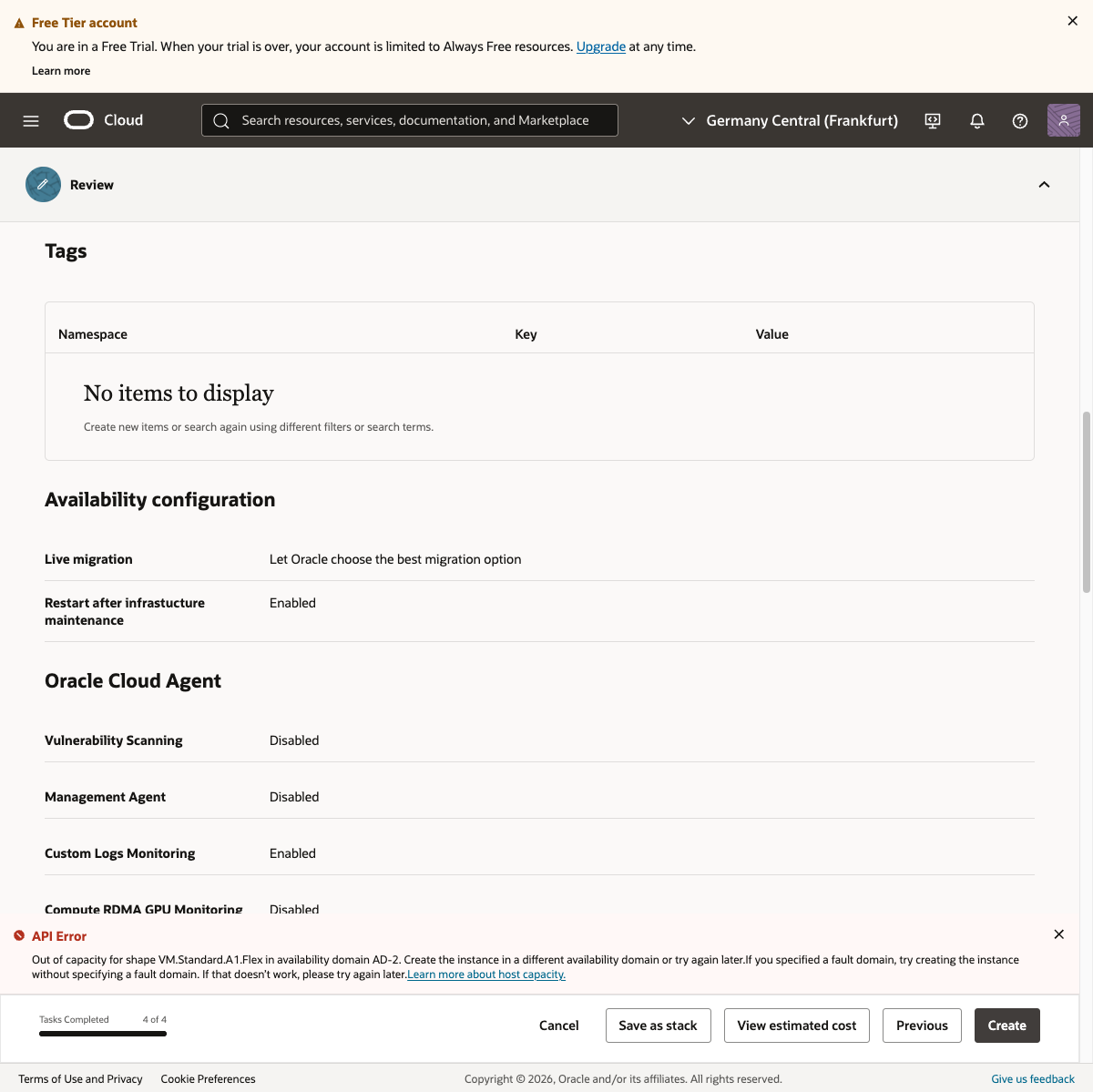Open the help question mark icon
The width and height of the screenshot is (1093, 1092).
coord(1020,120)
